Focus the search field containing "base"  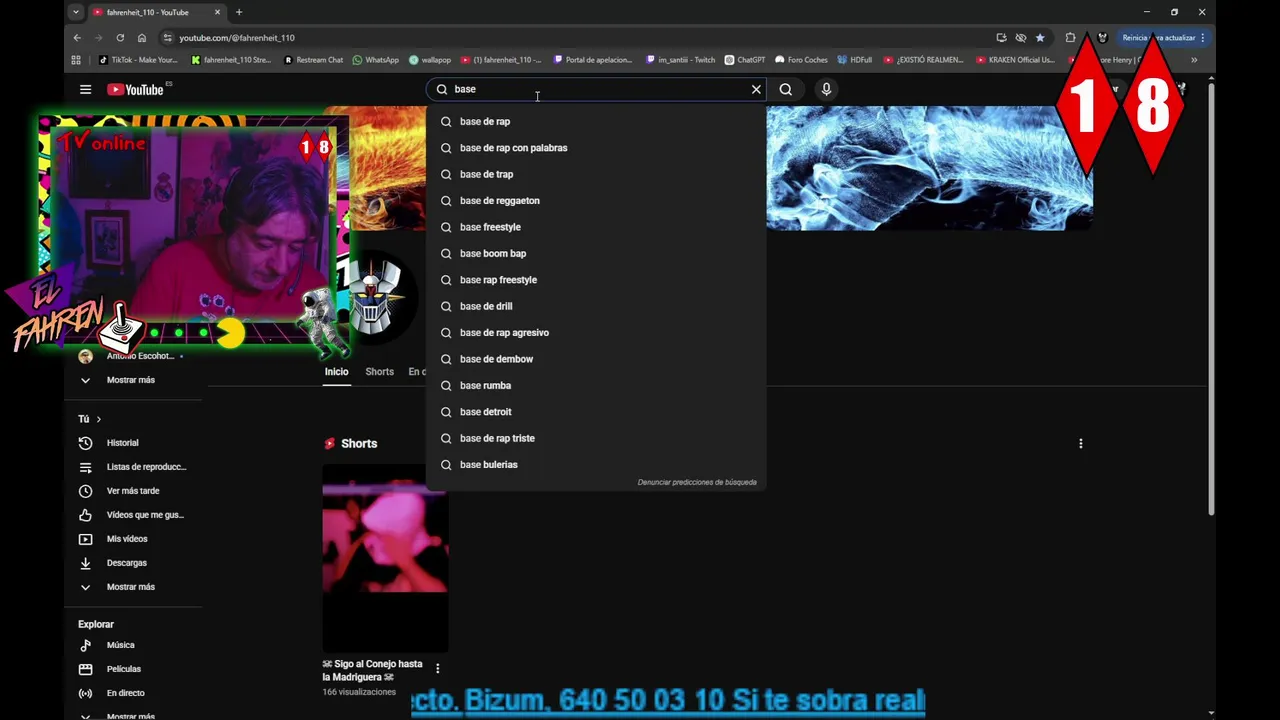(598, 89)
